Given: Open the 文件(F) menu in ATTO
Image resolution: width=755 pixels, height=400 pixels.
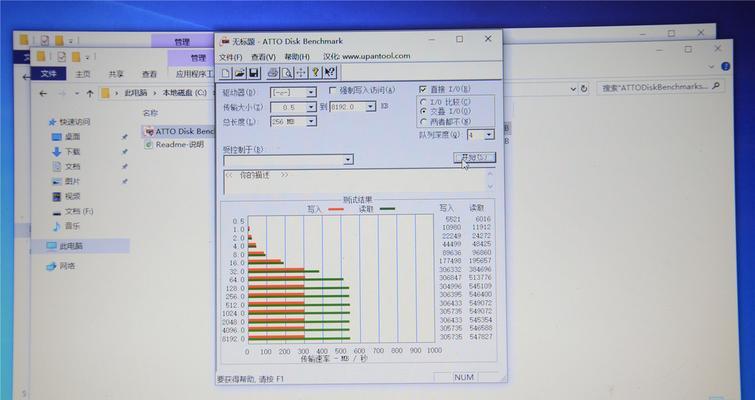Looking at the screenshot, I should (x=231, y=57).
